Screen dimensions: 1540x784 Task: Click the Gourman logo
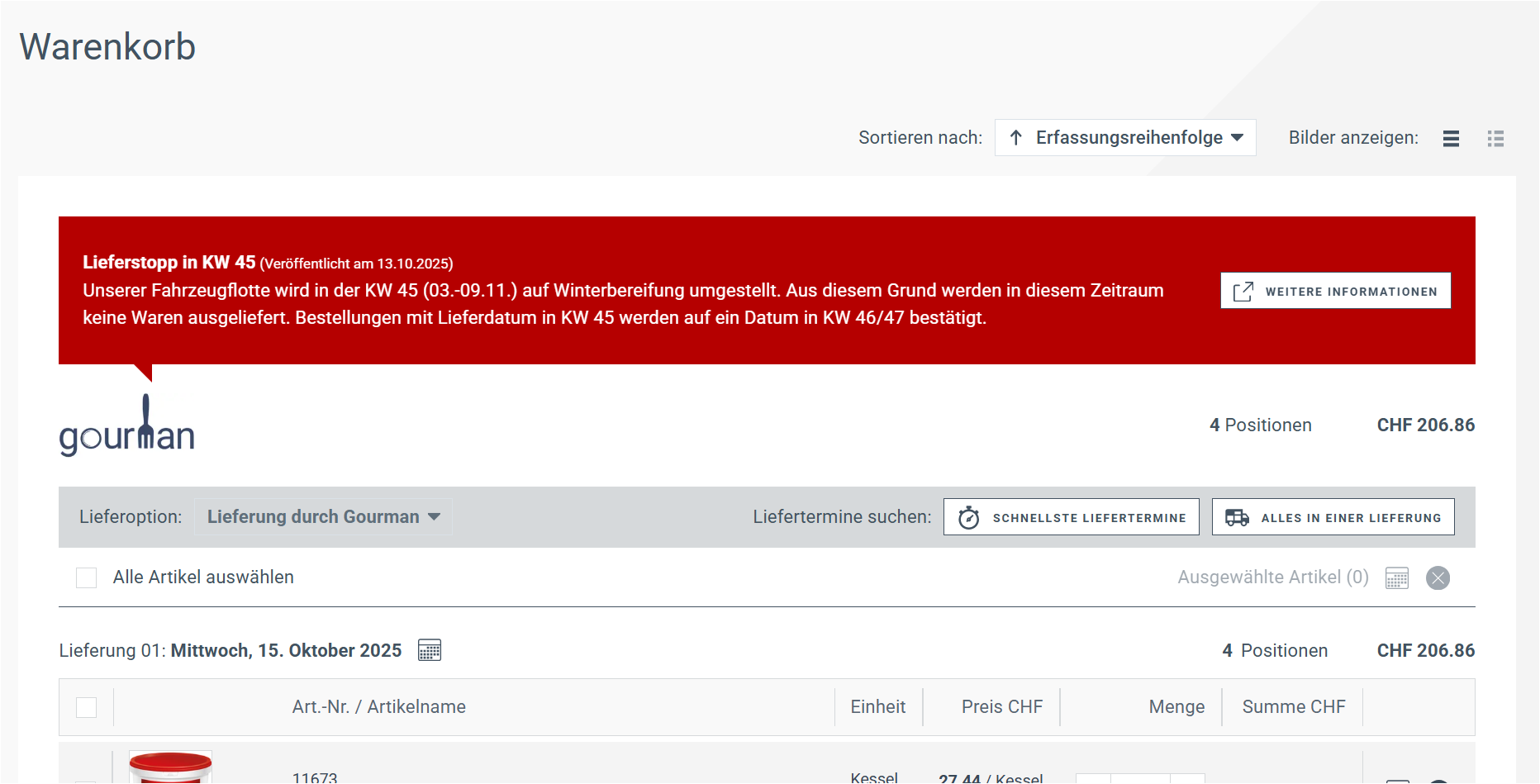(127, 425)
